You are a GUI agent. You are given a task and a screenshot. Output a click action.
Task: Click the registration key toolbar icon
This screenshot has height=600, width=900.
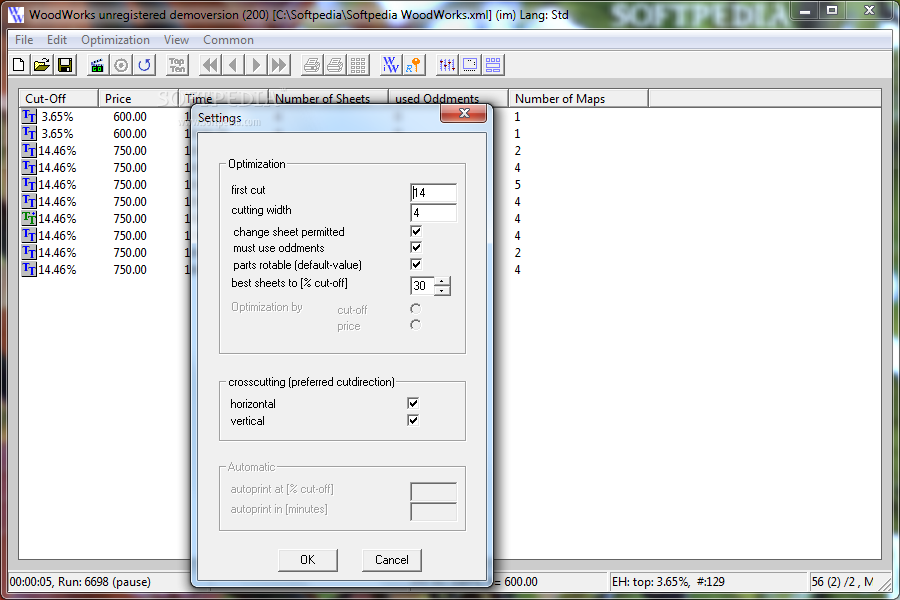click(x=414, y=65)
